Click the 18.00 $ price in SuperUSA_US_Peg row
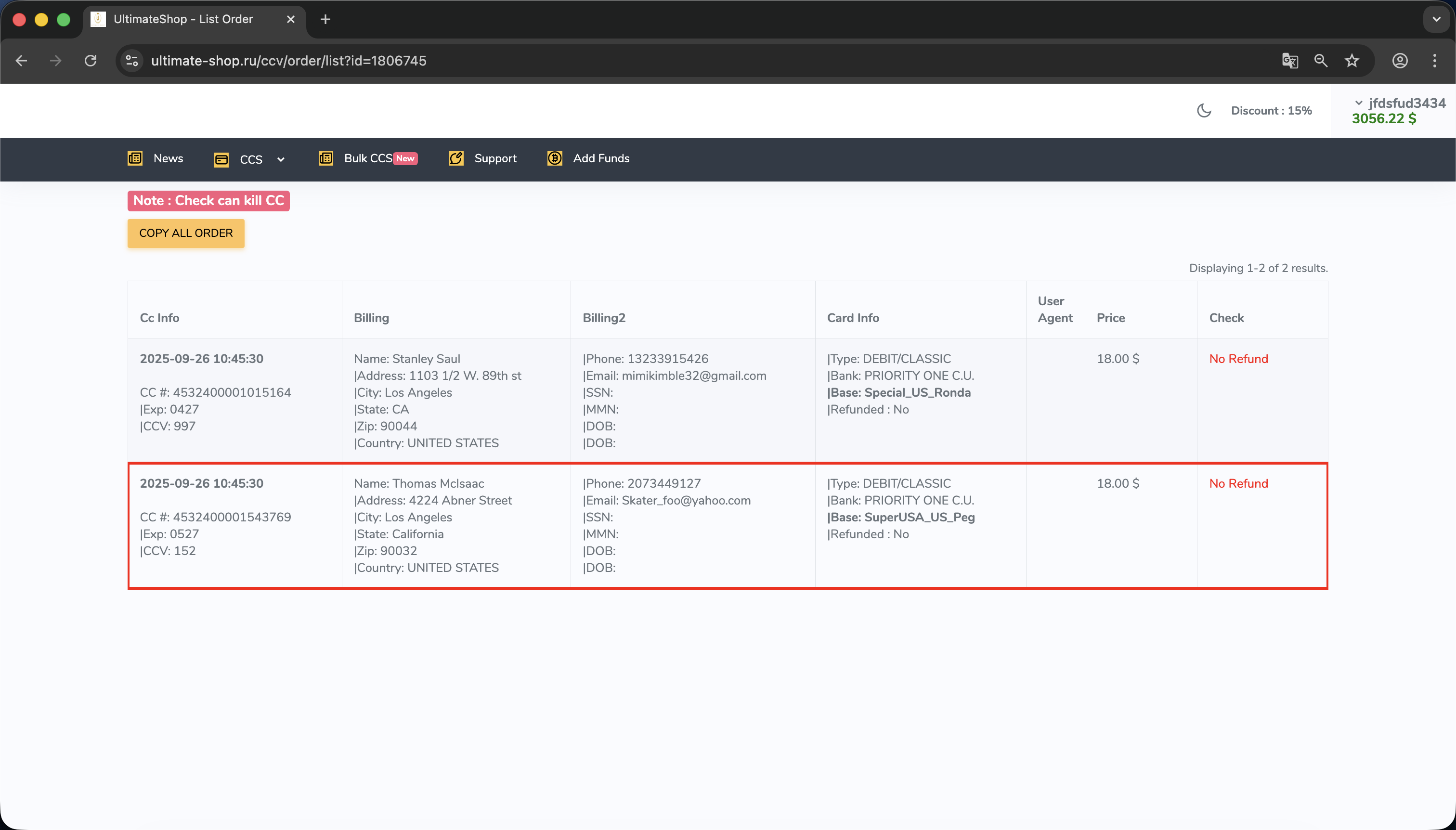 1118,484
